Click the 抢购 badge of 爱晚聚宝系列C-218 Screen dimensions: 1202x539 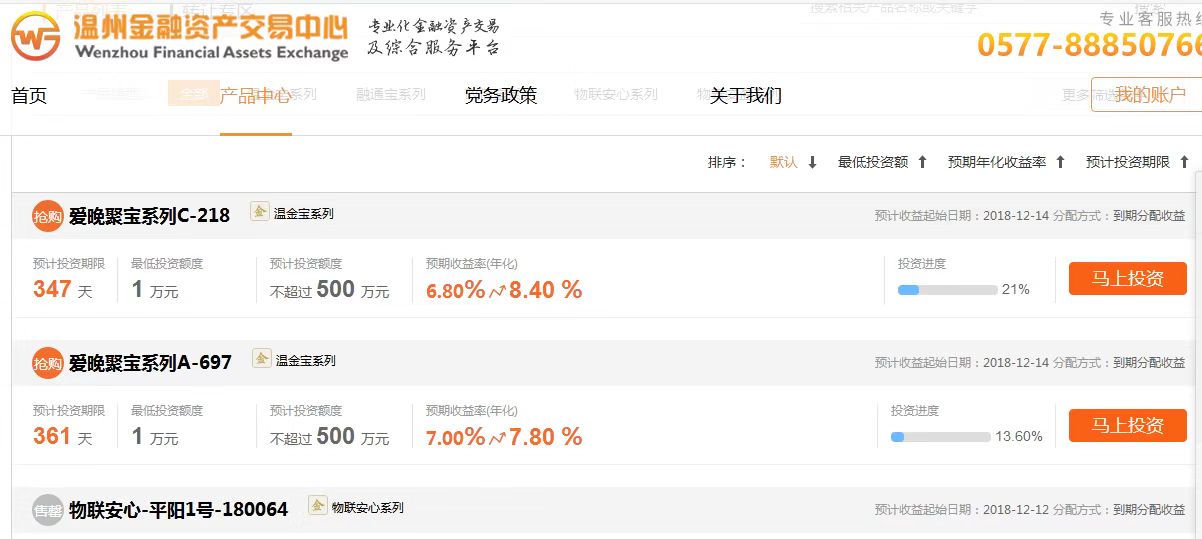[48, 216]
